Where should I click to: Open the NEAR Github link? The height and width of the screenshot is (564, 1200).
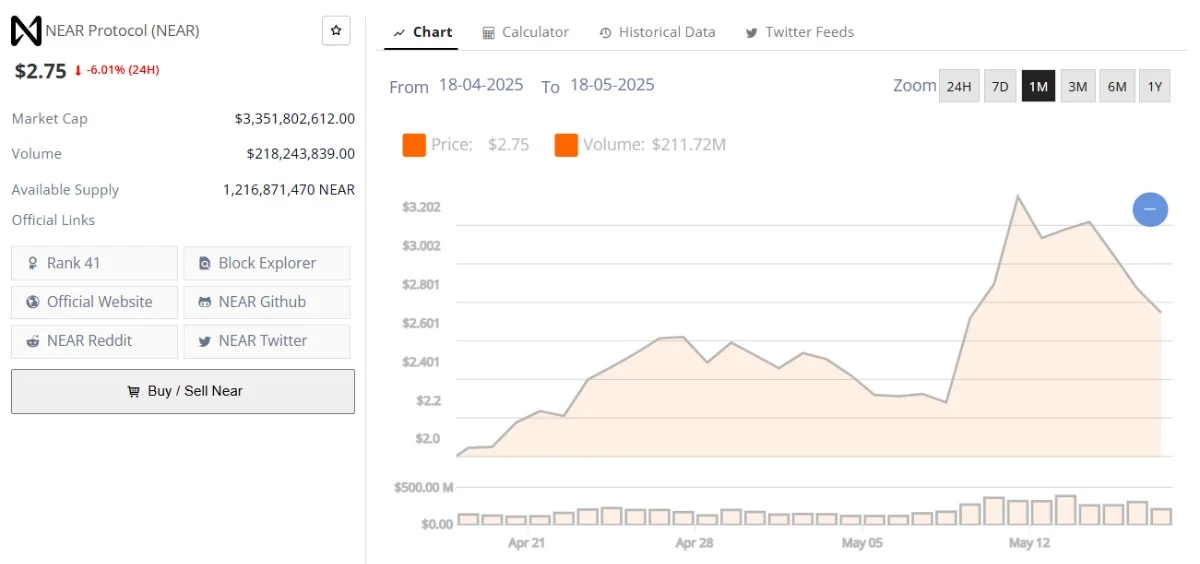click(267, 302)
